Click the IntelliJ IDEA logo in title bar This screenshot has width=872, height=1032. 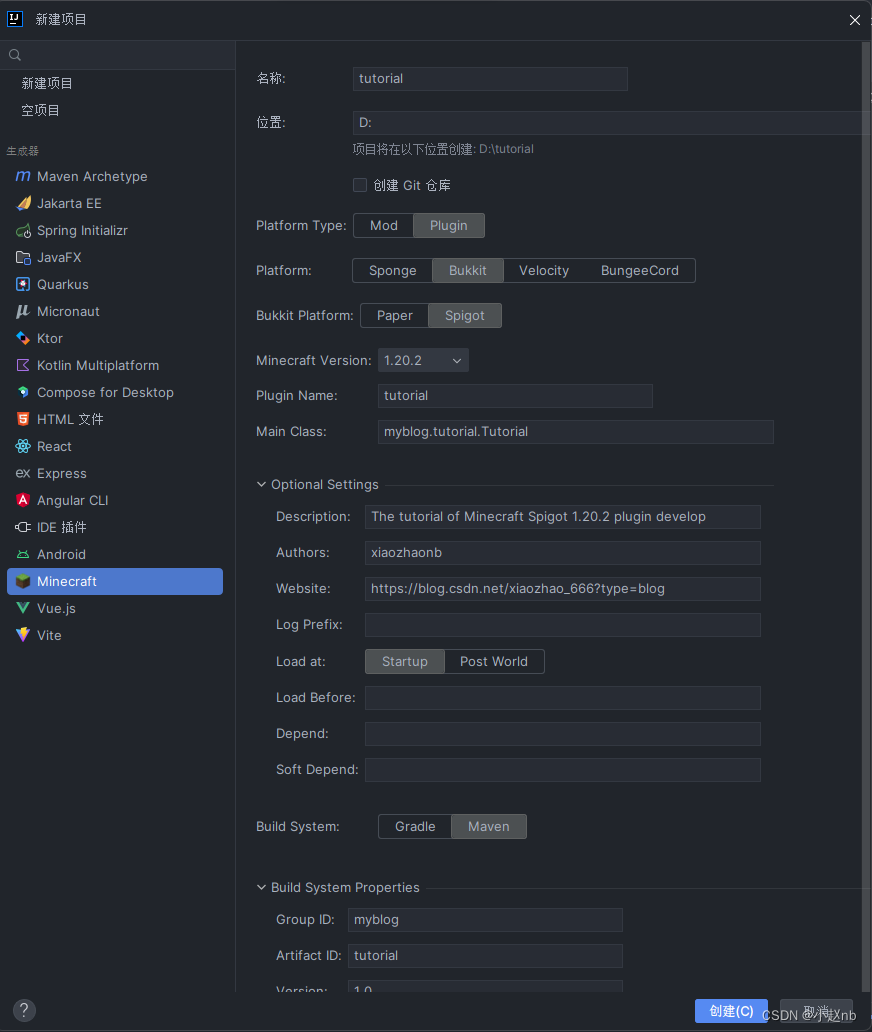pyautogui.click(x=14, y=19)
